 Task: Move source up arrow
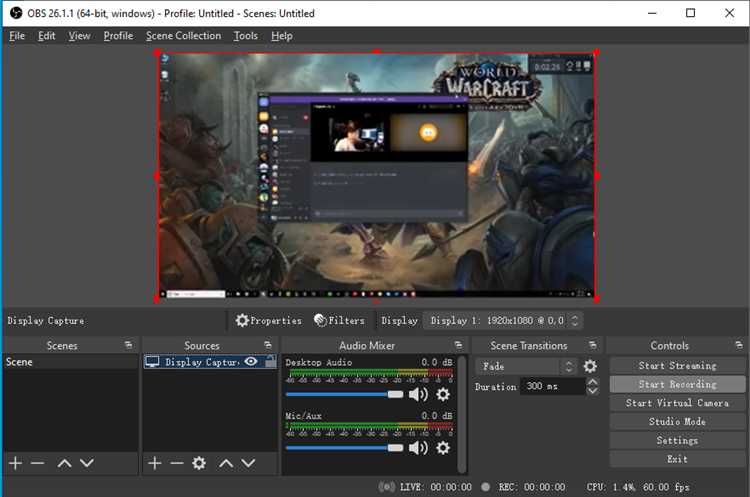pyautogui.click(x=226, y=463)
